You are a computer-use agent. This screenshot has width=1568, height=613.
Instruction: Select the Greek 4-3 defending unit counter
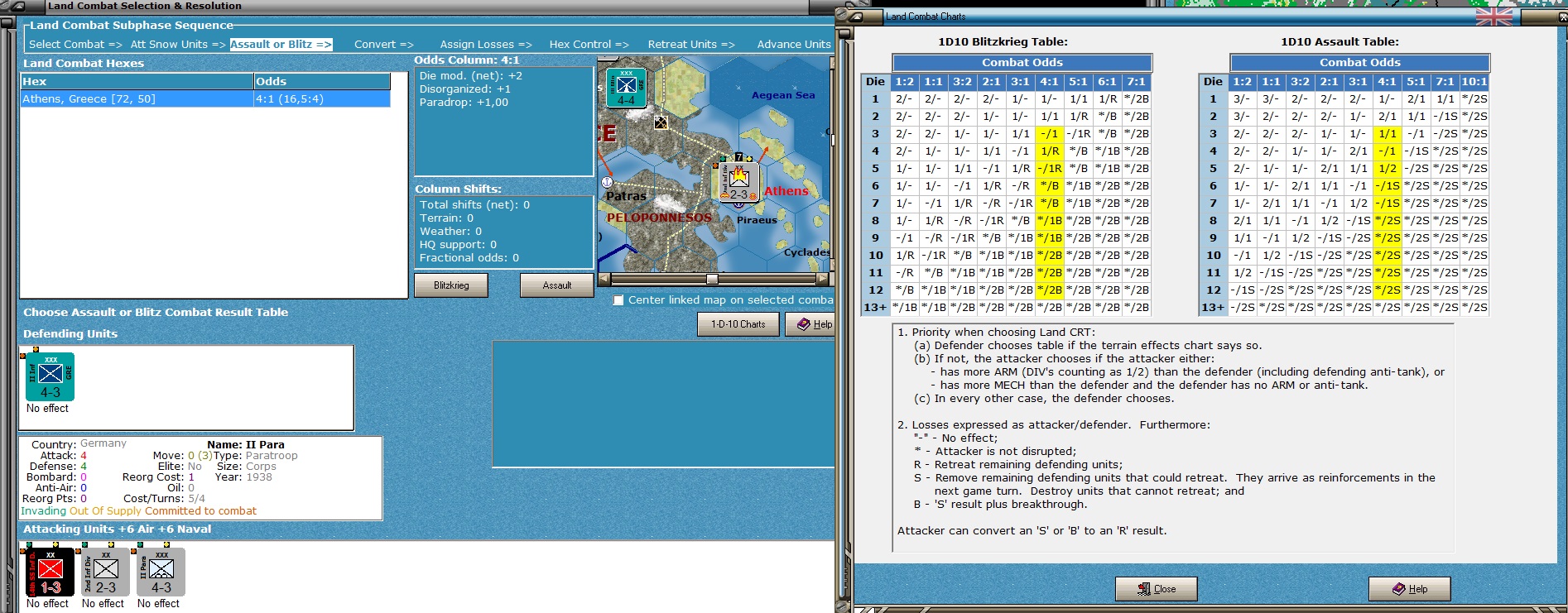[x=51, y=376]
